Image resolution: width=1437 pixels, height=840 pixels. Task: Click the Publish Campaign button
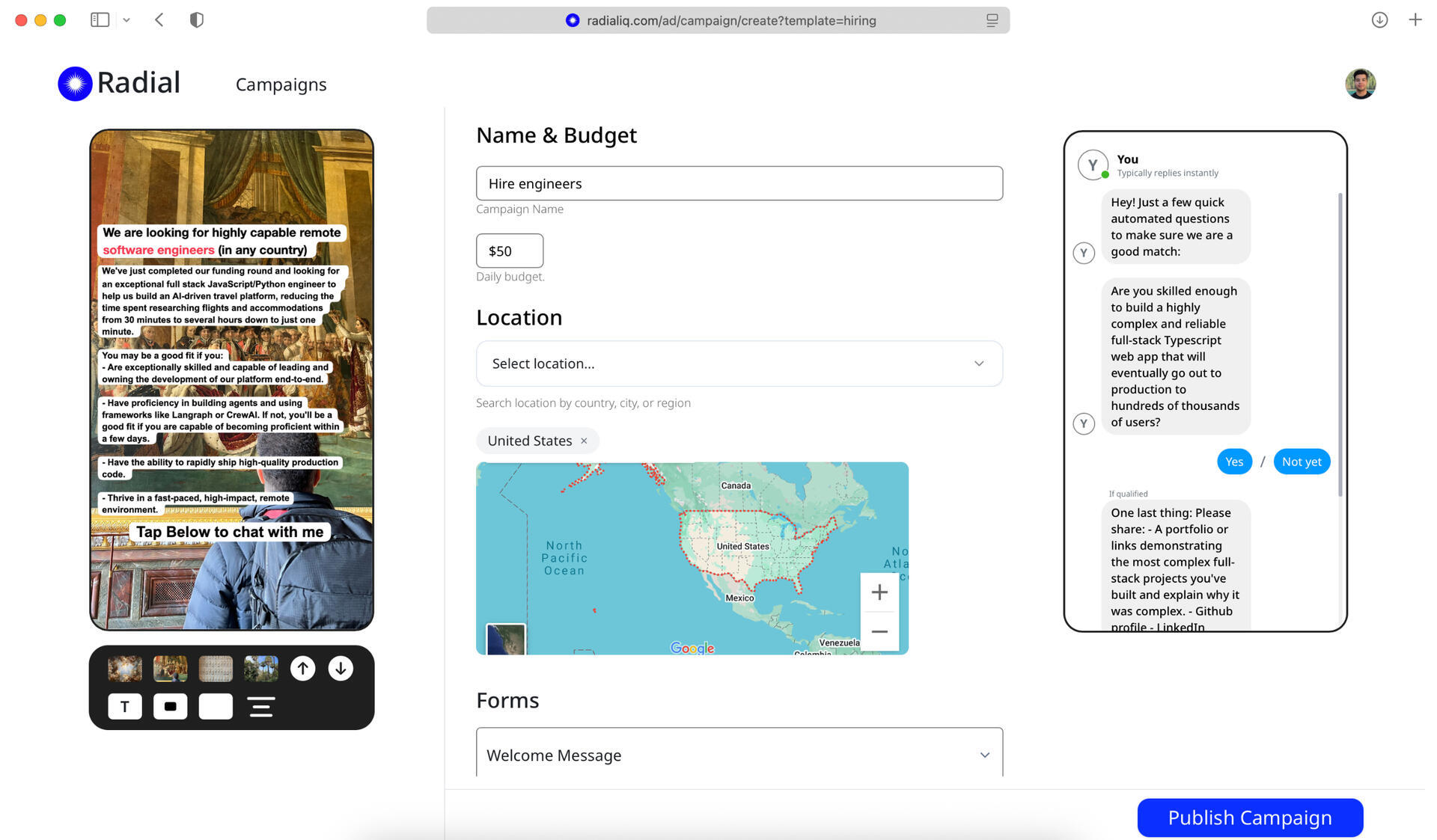(1249, 818)
